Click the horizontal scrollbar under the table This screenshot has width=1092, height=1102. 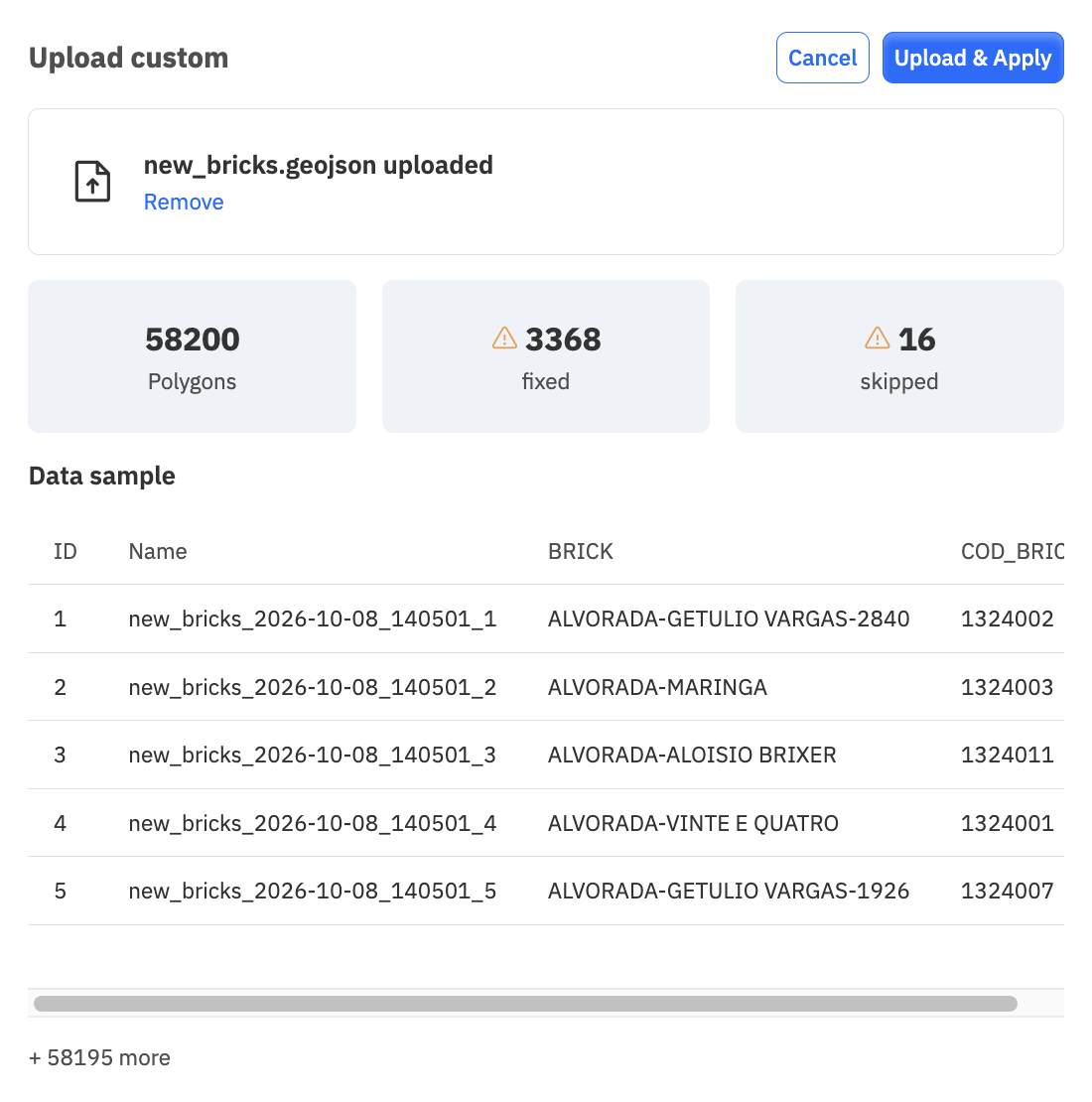(x=525, y=1004)
